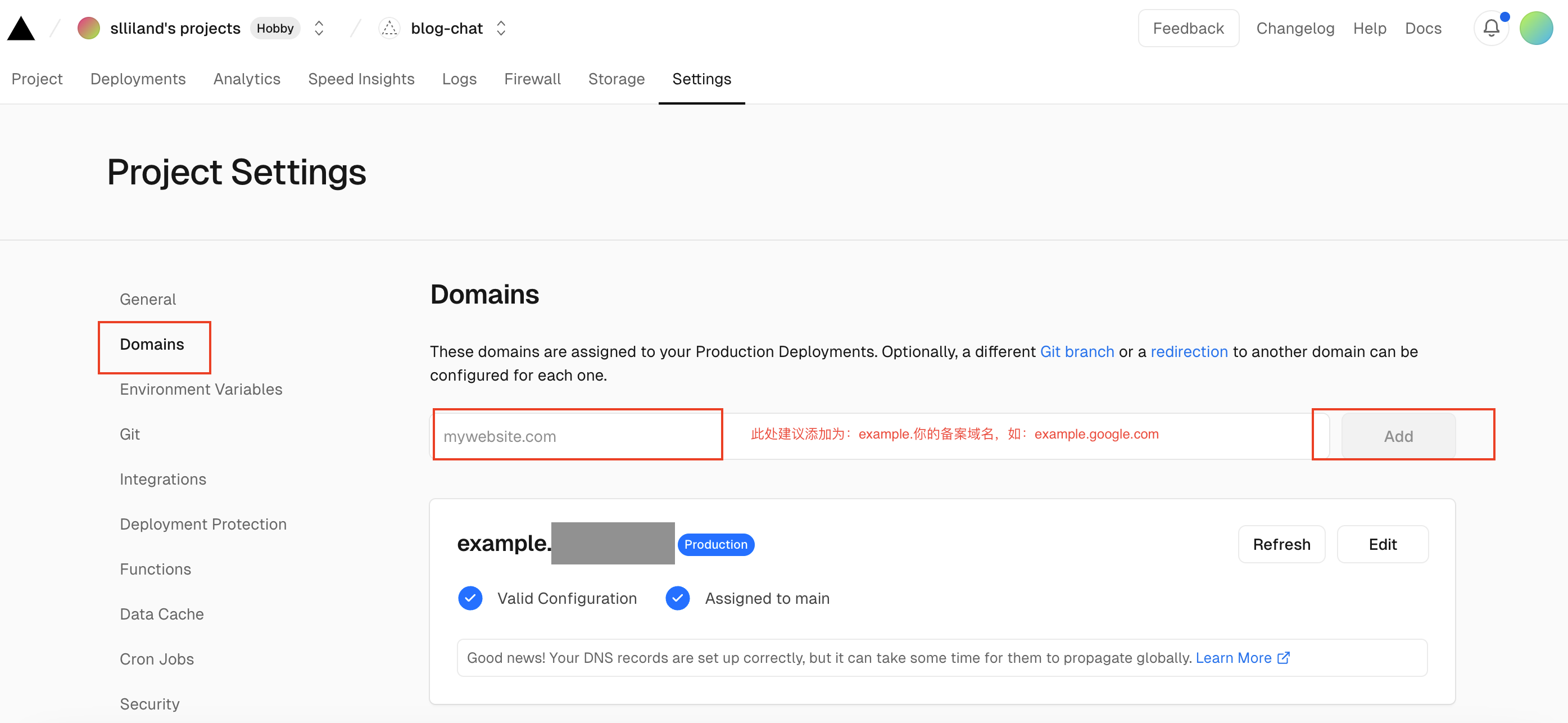The height and width of the screenshot is (723, 1568).
Task: Follow the Git branch link
Action: (x=1077, y=351)
